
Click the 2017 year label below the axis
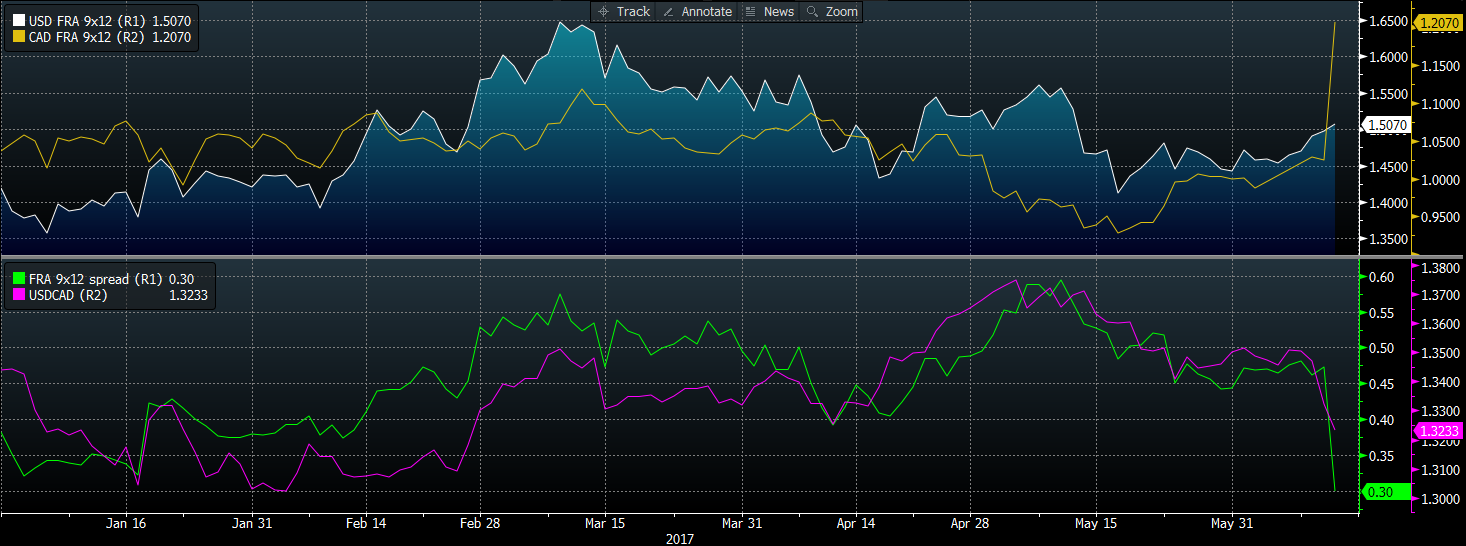(680, 539)
